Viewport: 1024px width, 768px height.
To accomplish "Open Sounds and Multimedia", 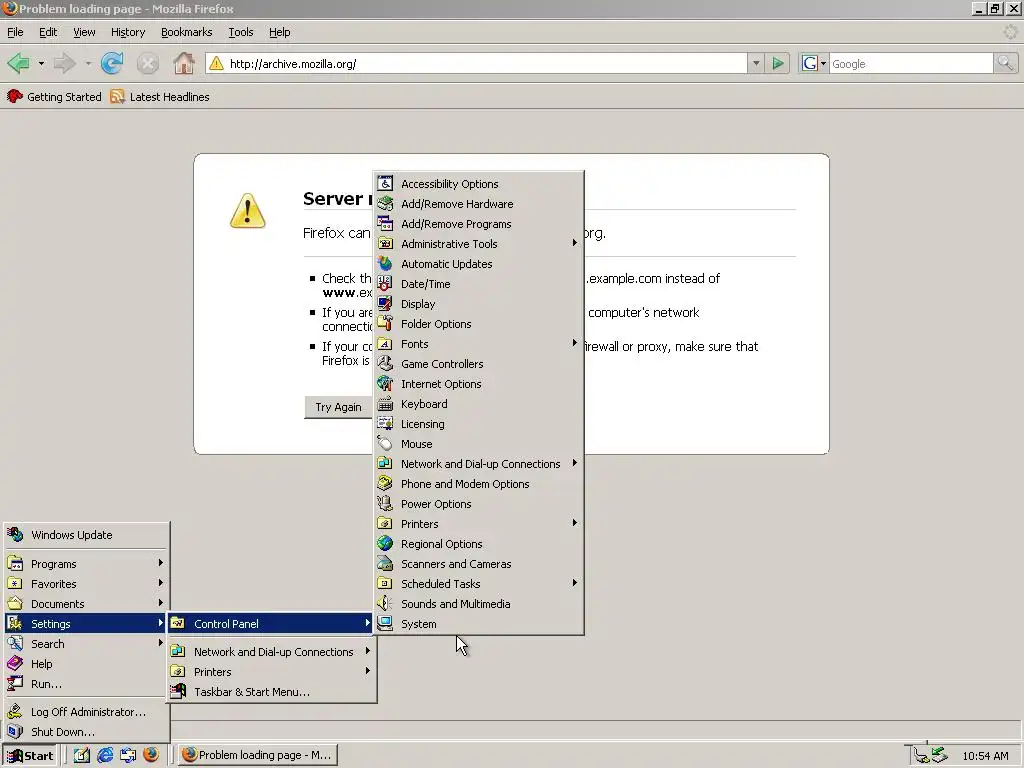I will click(479, 604).
